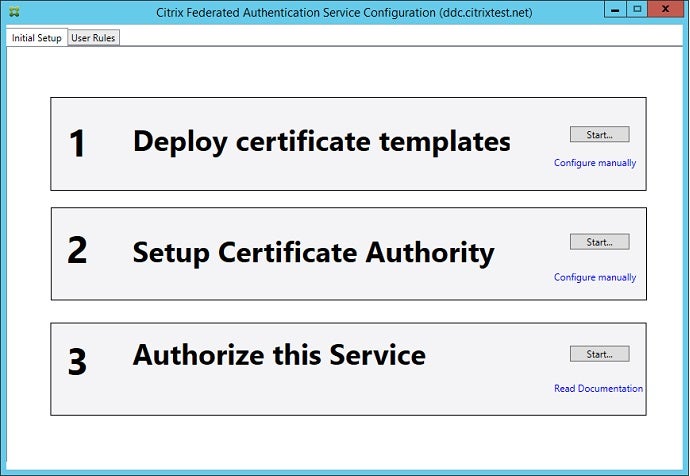Click the window title text ddc.citrixtest.net
The height and width of the screenshot is (476, 690).
(486, 12)
